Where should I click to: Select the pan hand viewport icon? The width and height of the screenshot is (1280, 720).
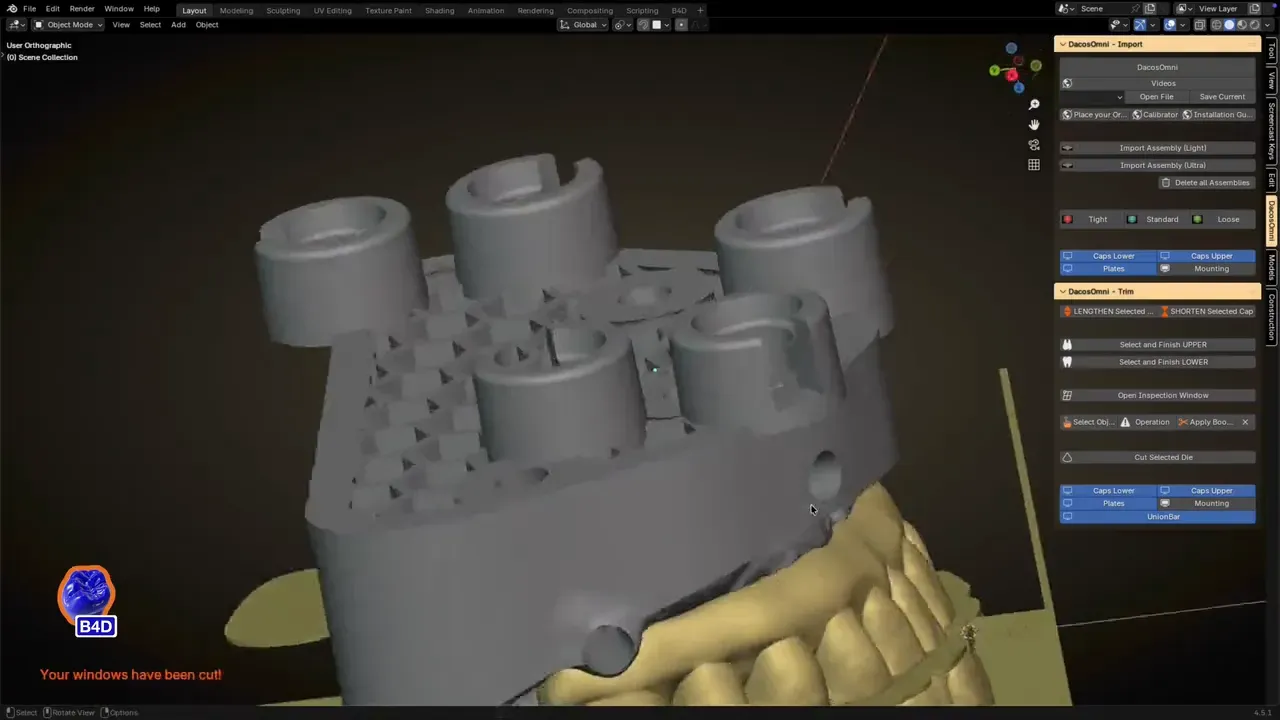click(1034, 124)
